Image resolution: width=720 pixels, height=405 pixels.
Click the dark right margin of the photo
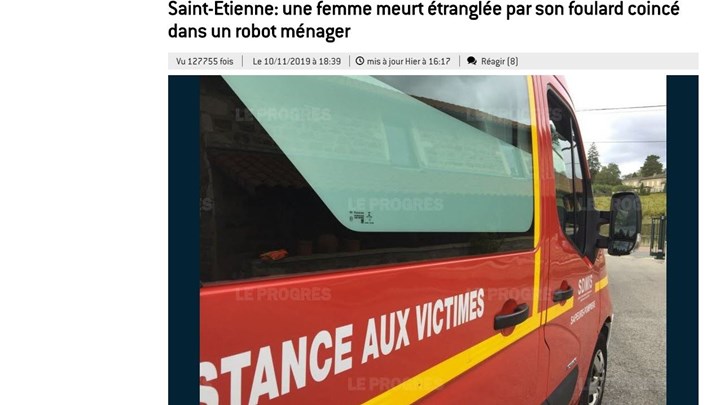coord(682,240)
